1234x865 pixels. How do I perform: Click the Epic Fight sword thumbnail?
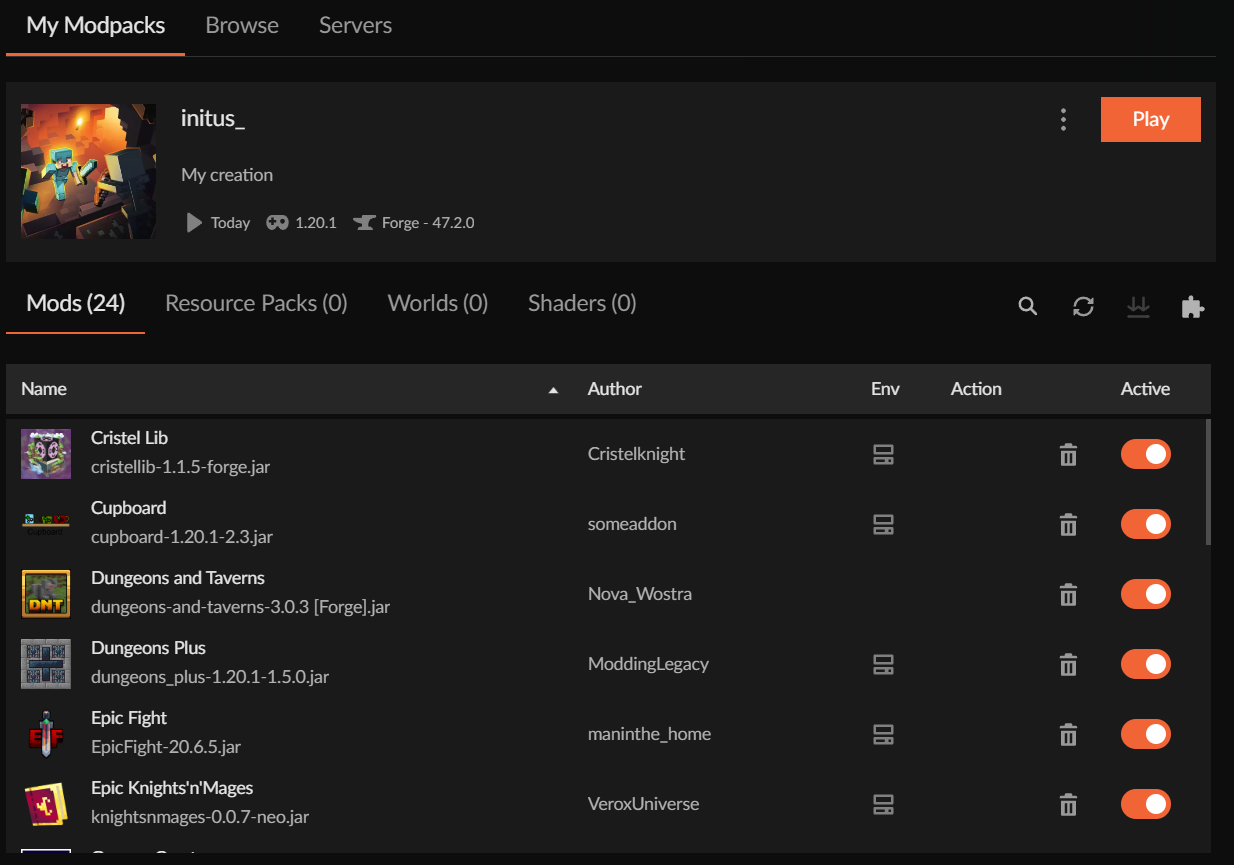point(46,734)
